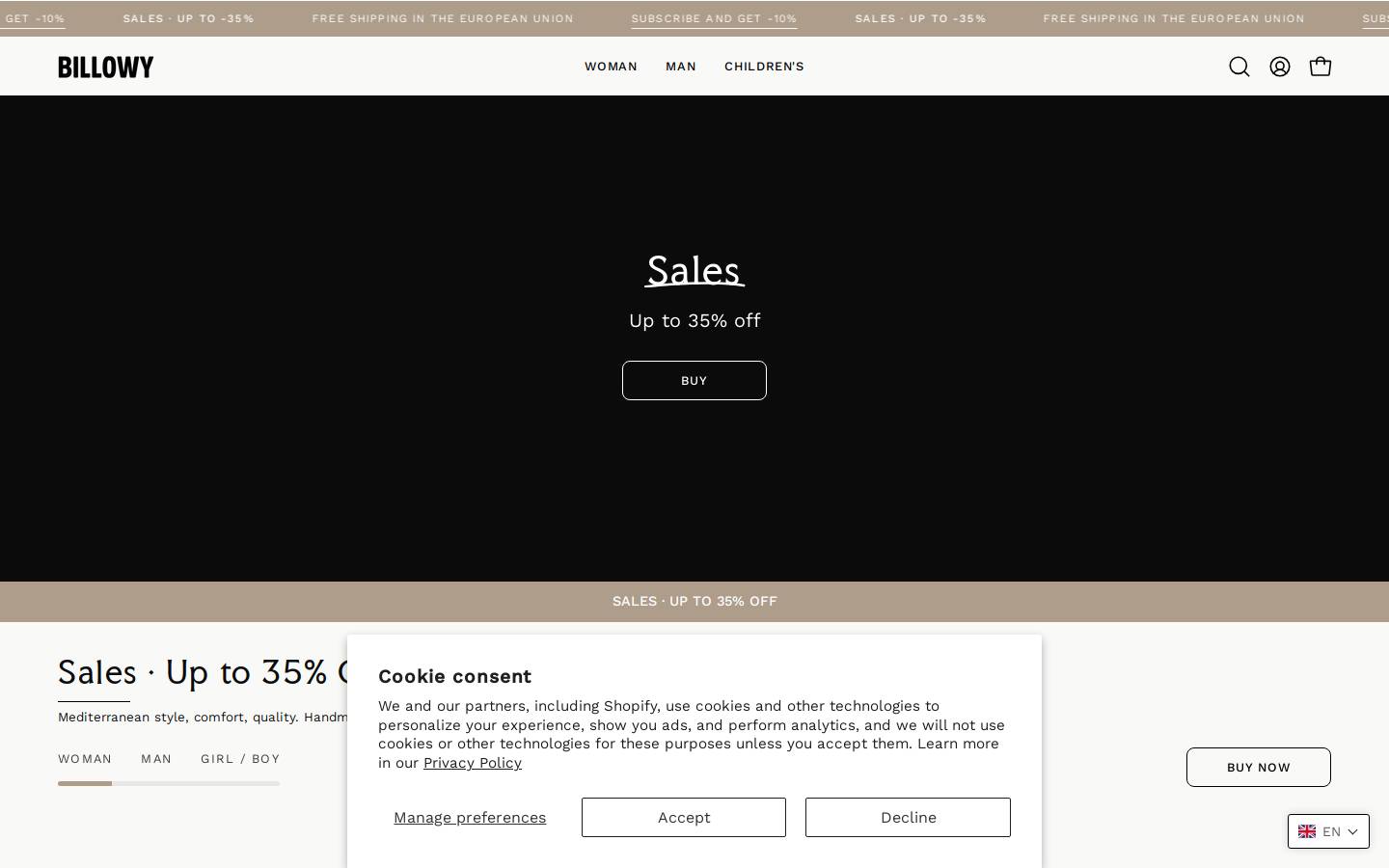Open the WOMAN navigation menu
This screenshot has height=868, width=1389.
click(611, 67)
